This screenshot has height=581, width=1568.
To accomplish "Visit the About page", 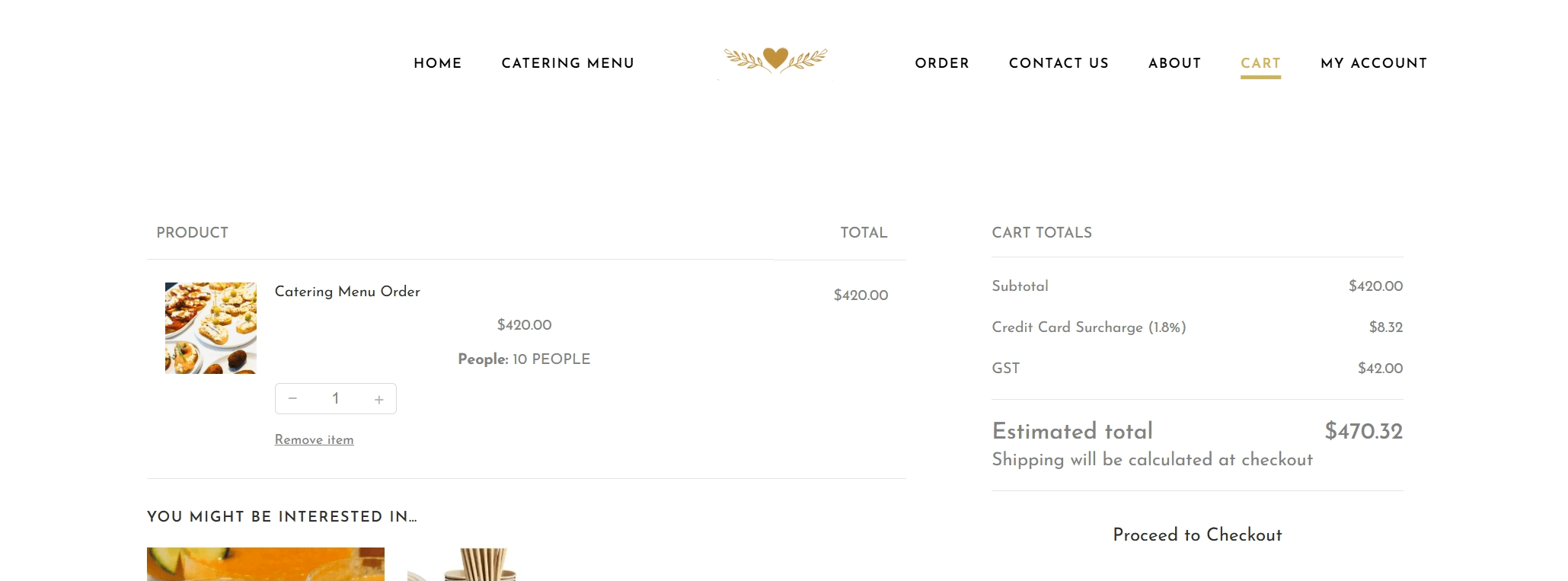I will click(1174, 63).
